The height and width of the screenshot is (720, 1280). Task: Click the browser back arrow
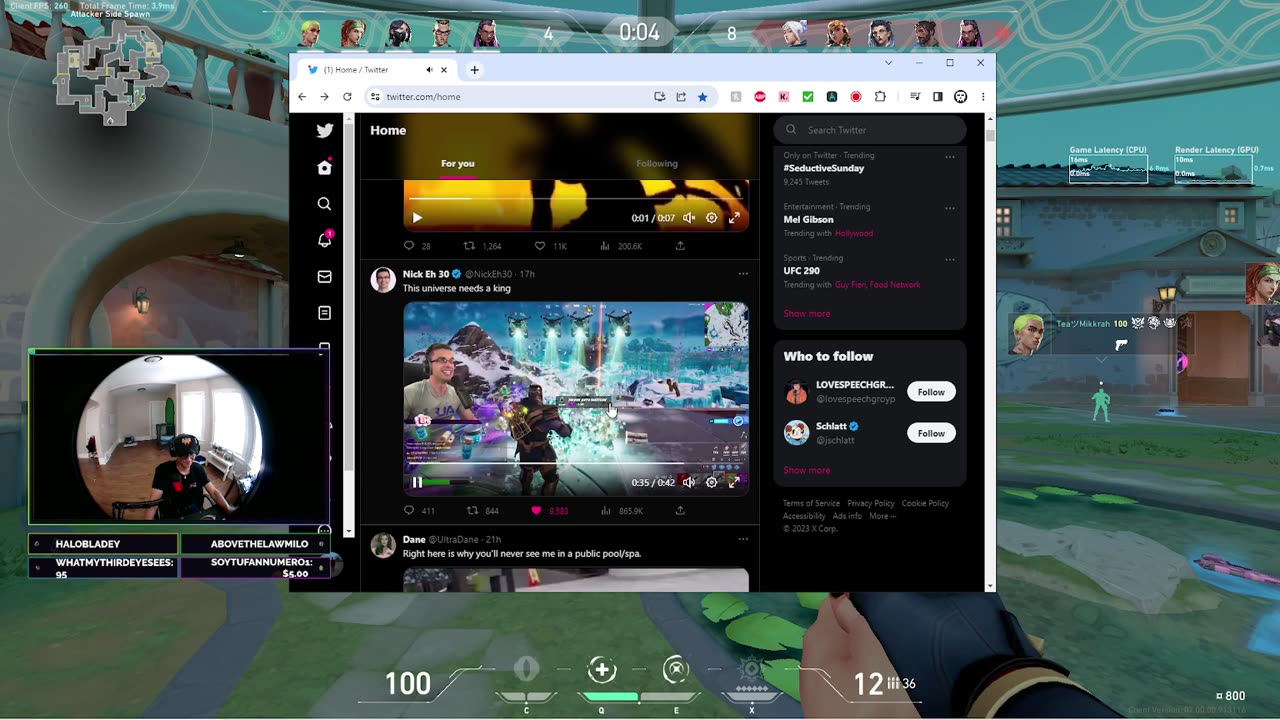pyautogui.click(x=302, y=97)
